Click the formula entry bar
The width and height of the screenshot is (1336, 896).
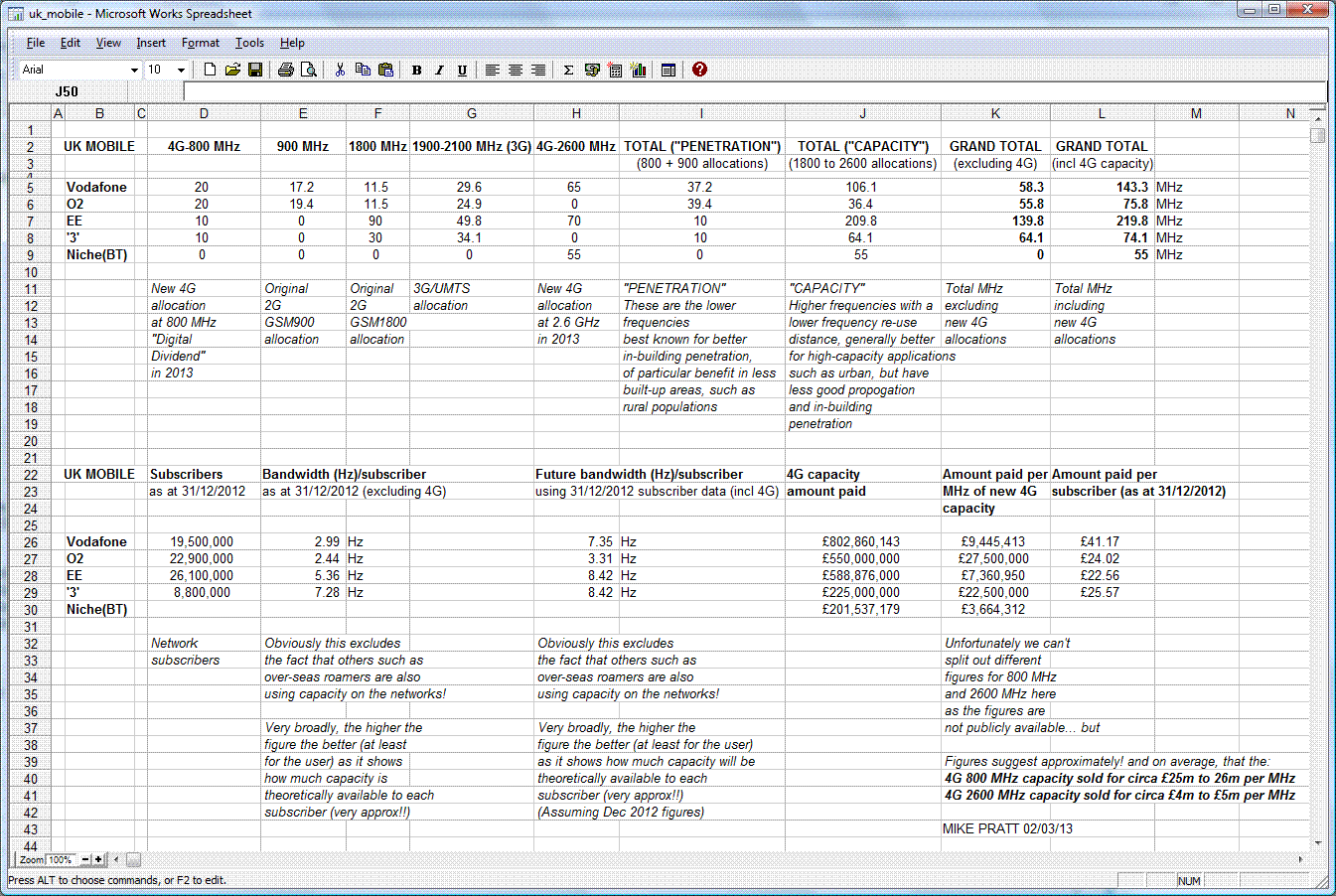tap(755, 91)
